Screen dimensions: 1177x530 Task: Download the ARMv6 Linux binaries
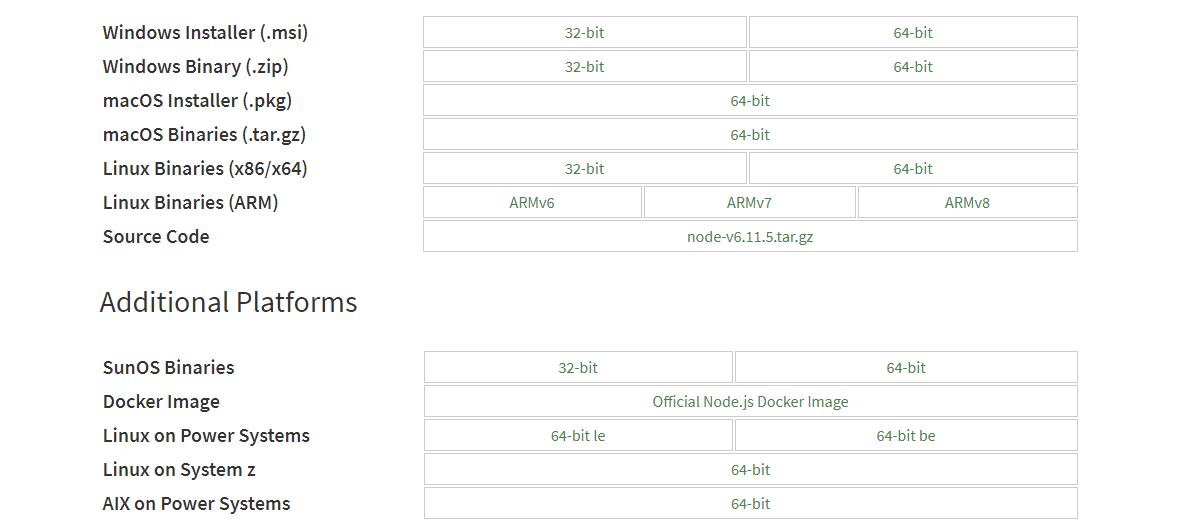[532, 203]
